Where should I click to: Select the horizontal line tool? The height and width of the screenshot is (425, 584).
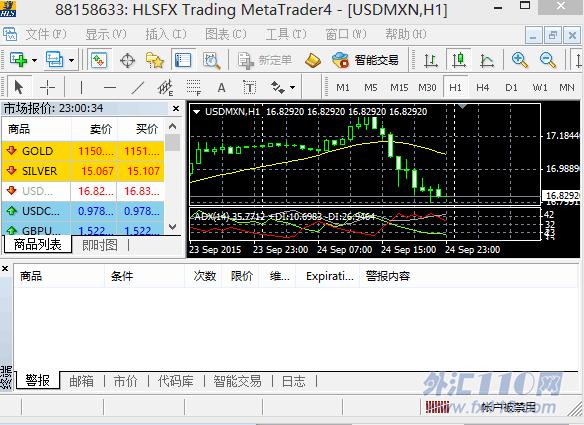coord(110,88)
